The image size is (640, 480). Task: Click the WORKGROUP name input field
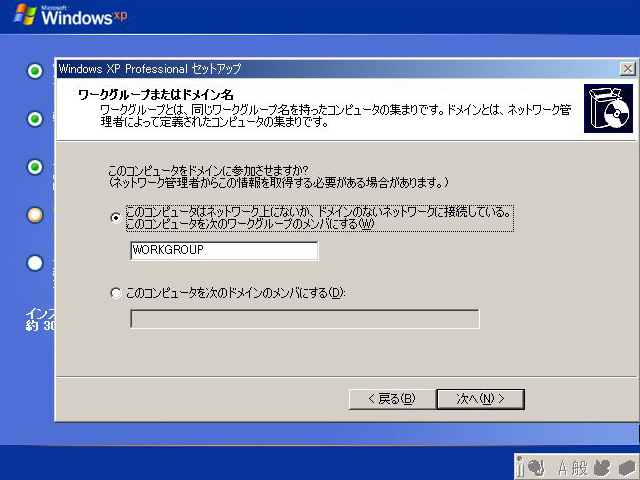[224, 250]
